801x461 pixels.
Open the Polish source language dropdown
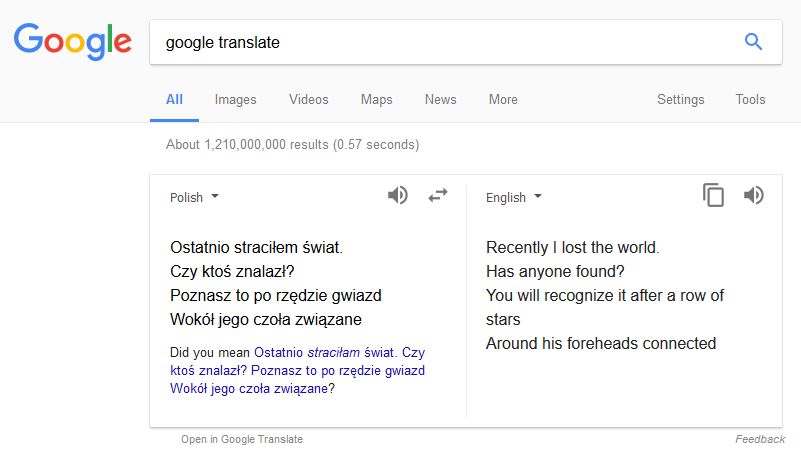(x=194, y=197)
